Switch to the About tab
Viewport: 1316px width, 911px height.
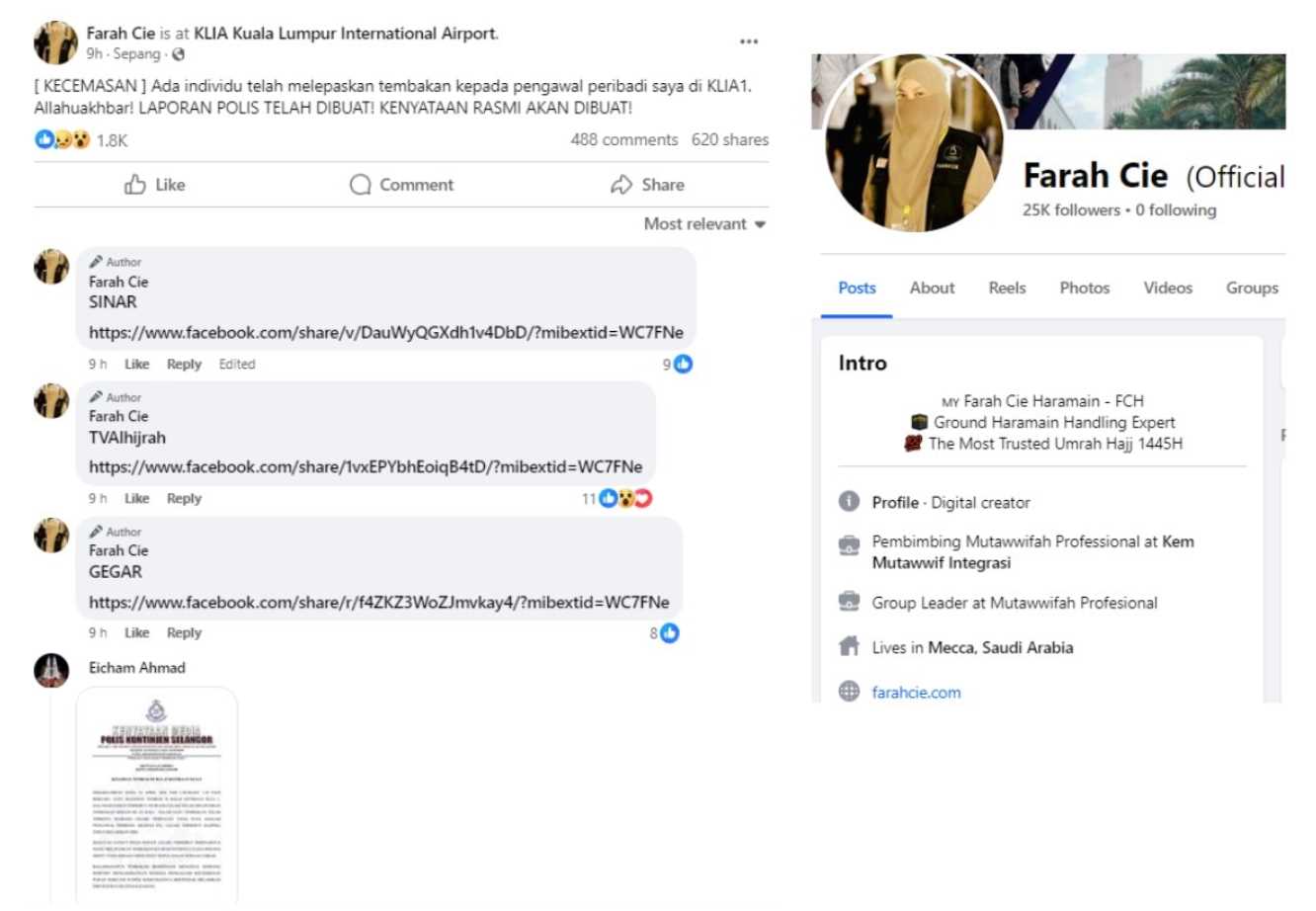[x=932, y=289]
